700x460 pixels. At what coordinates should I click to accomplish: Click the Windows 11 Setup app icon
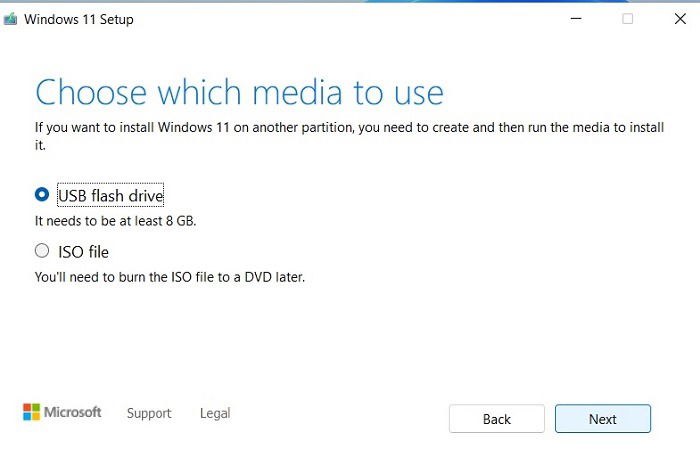pos(10,19)
